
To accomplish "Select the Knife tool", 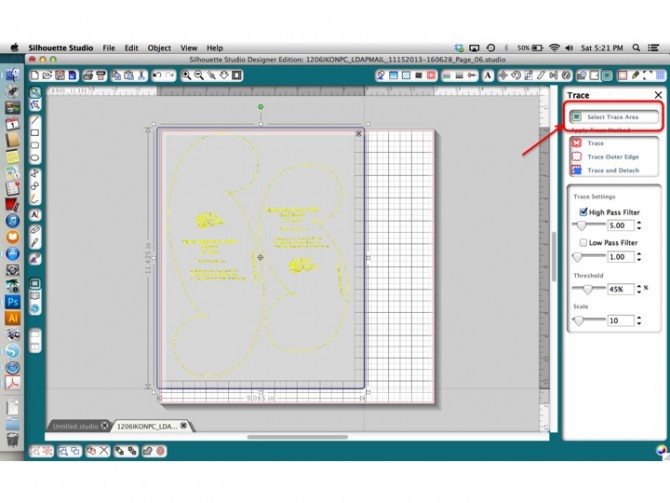I will point(35,243).
